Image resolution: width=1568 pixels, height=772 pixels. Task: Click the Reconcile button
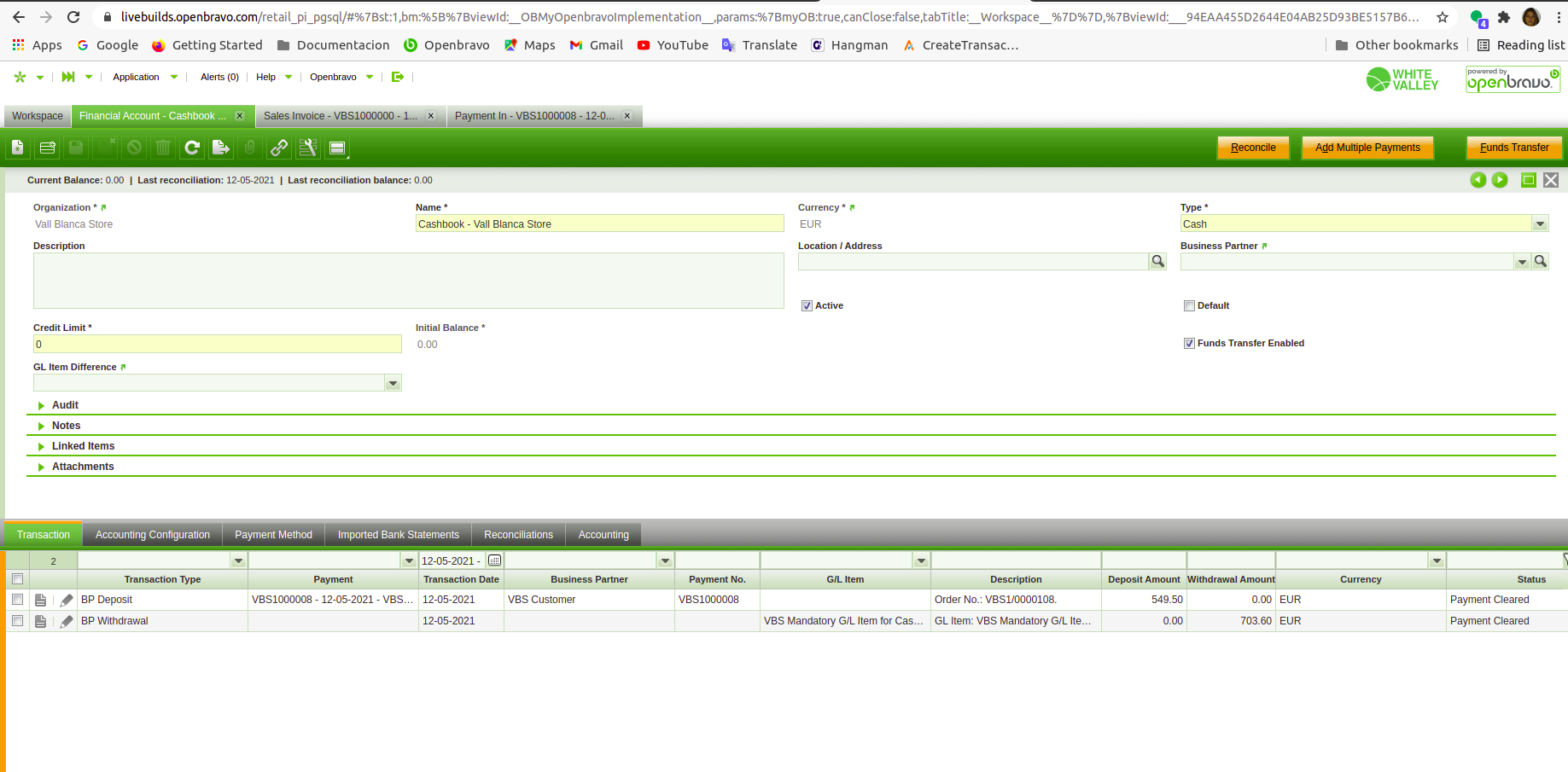coord(1252,148)
